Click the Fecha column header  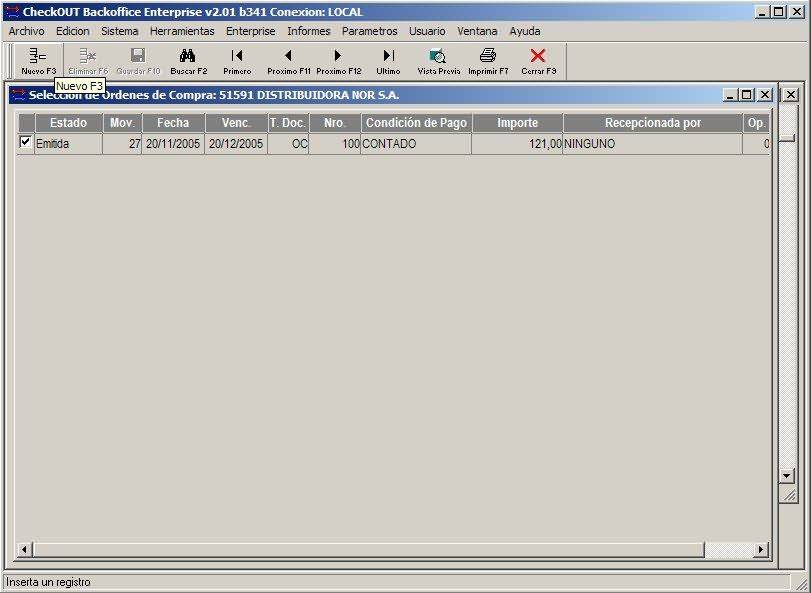(173, 123)
